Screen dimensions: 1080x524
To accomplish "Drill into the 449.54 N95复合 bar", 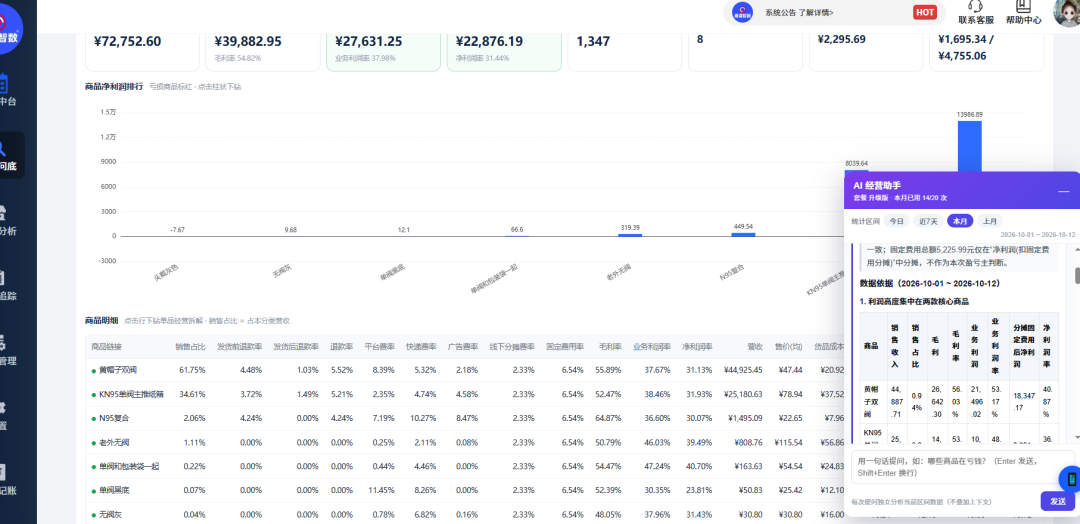I will [742, 234].
